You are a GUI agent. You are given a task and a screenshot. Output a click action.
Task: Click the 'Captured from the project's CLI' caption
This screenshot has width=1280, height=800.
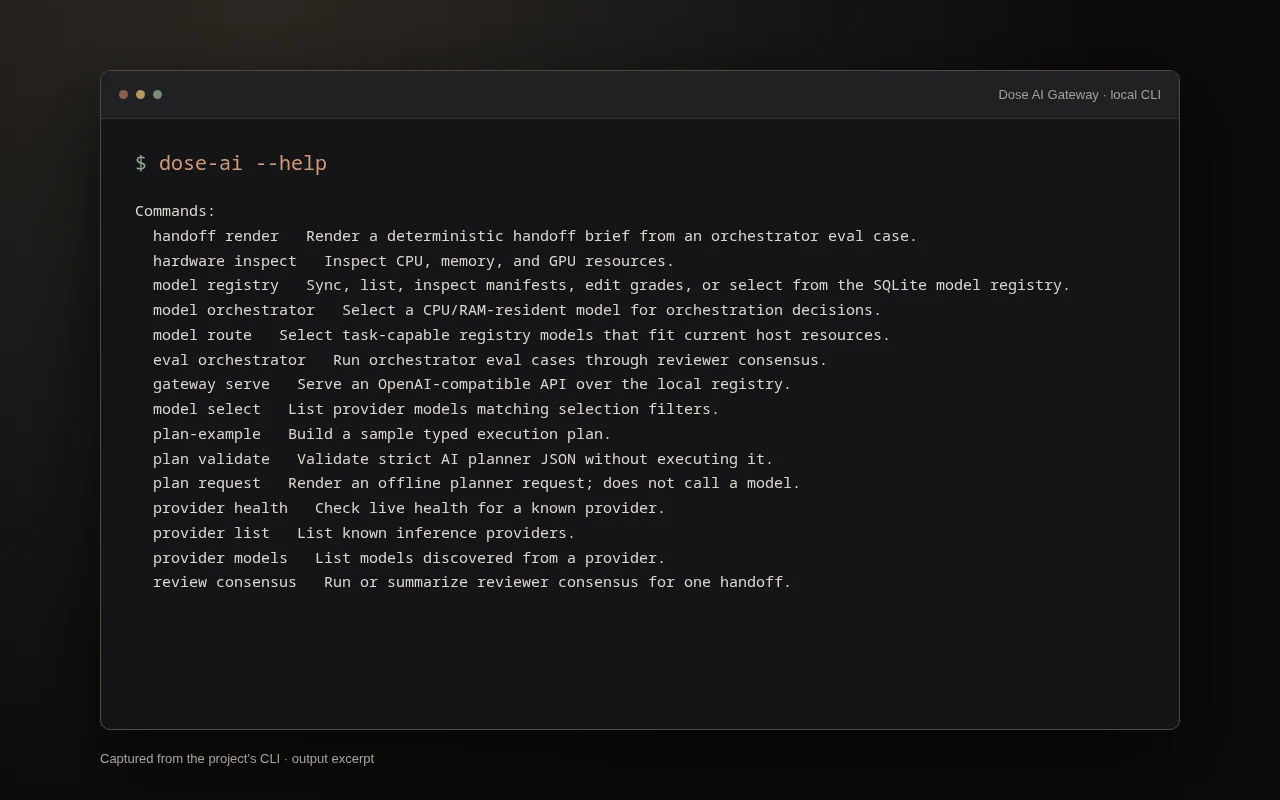click(237, 759)
